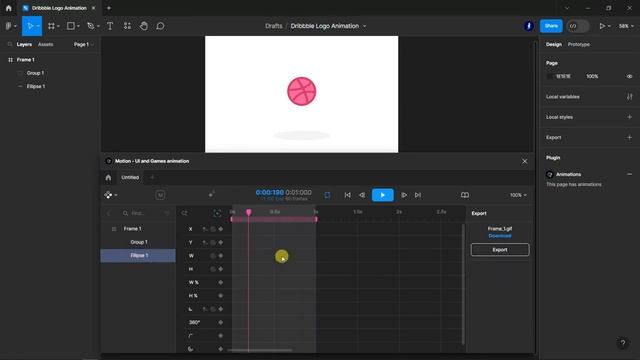Select Group 1 in Motion layer list
This screenshot has width=640, height=360.
click(x=139, y=242)
